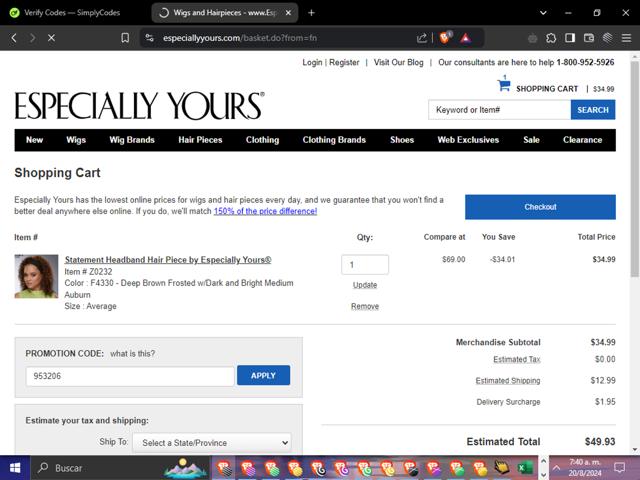The image size is (640, 480).
Task: Stop loading the page with the X icon
Action: (51, 38)
